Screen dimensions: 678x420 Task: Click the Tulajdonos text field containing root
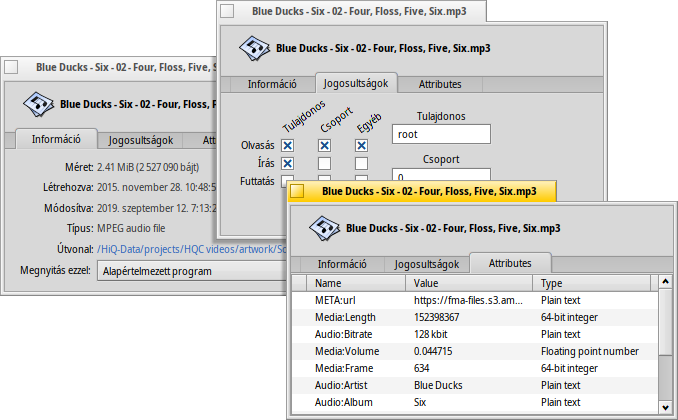pos(441,134)
